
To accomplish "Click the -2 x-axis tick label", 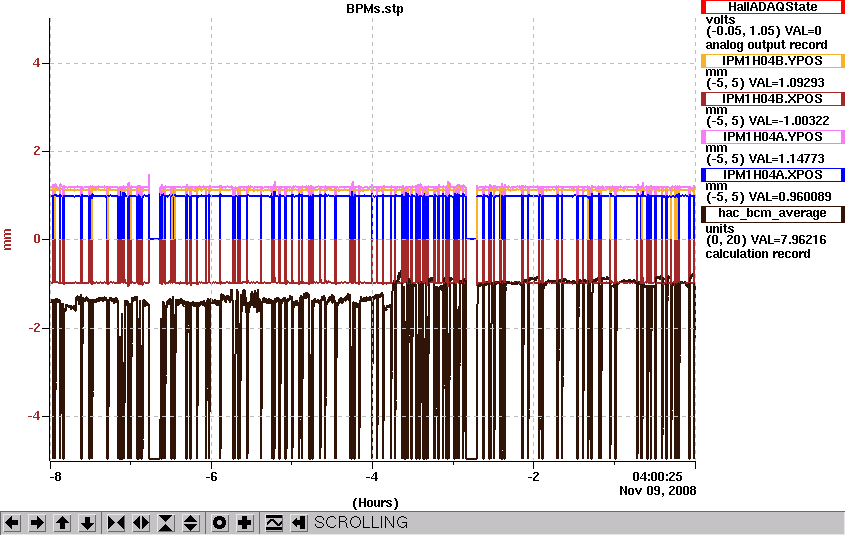I will [533, 477].
